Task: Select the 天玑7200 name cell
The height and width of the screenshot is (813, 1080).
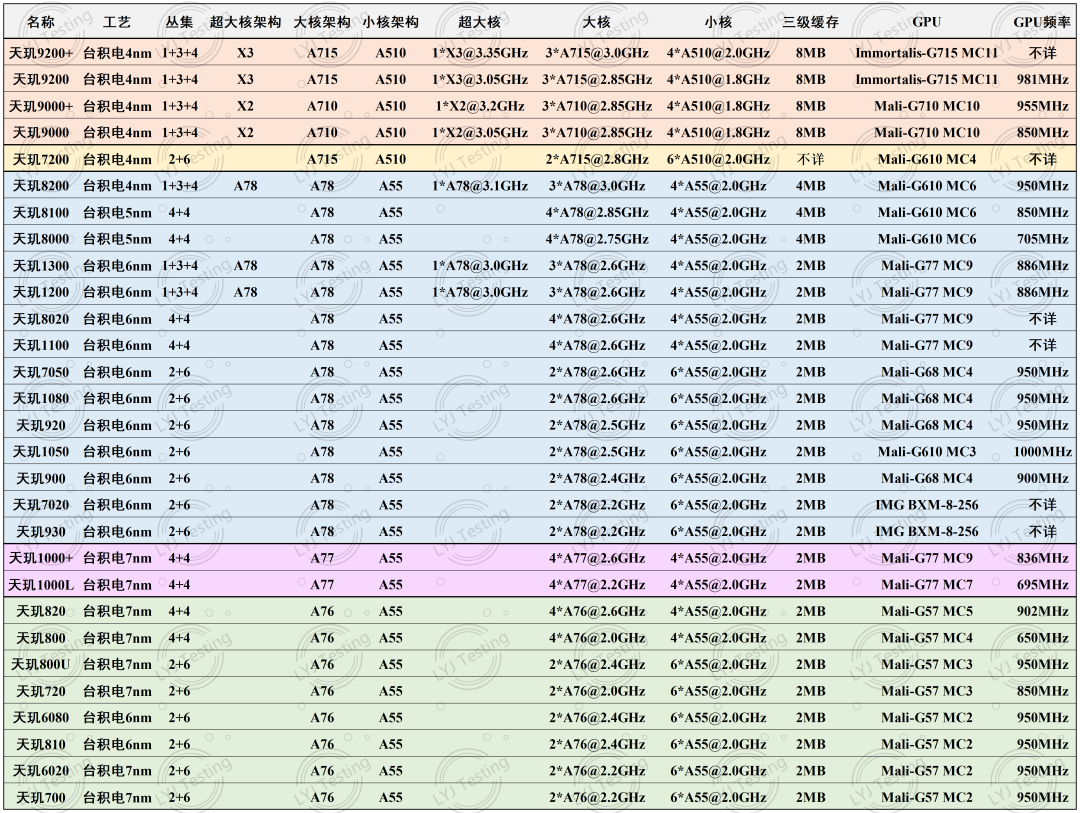Action: [x=41, y=159]
